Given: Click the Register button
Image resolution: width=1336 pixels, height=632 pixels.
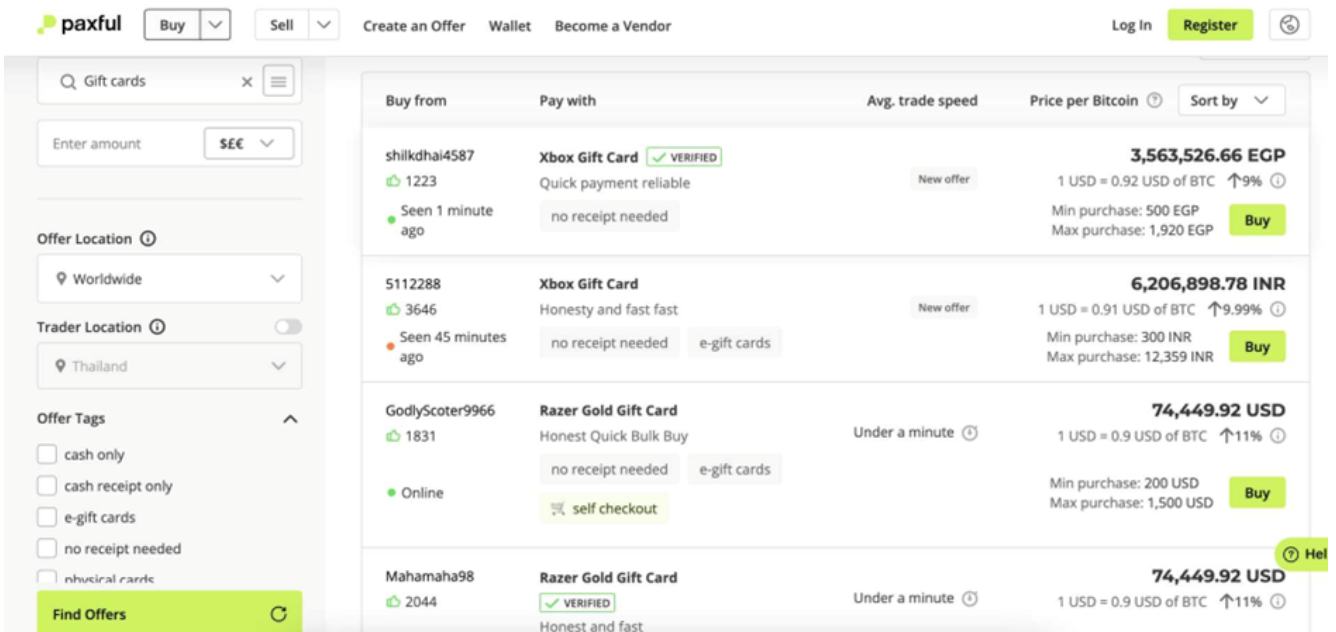Looking at the screenshot, I should (x=1210, y=25).
